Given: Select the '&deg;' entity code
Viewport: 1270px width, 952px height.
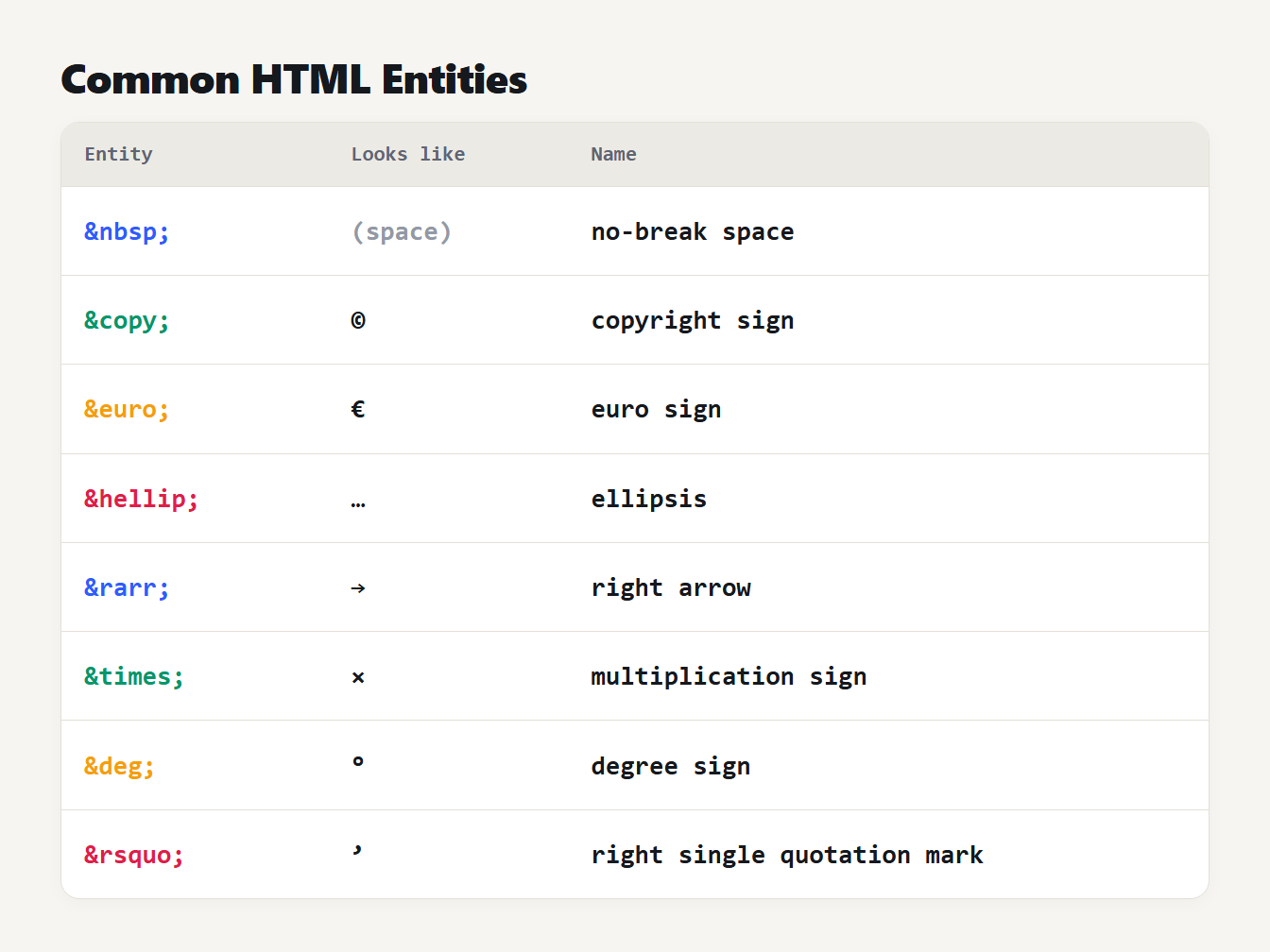Looking at the screenshot, I should pos(119,766).
